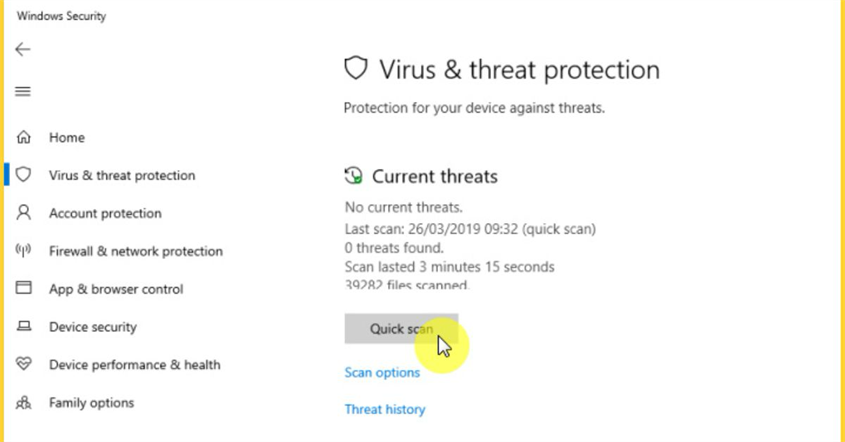Click the large shield icon in the page heading
This screenshot has height=442, width=845.
[x=356, y=69]
